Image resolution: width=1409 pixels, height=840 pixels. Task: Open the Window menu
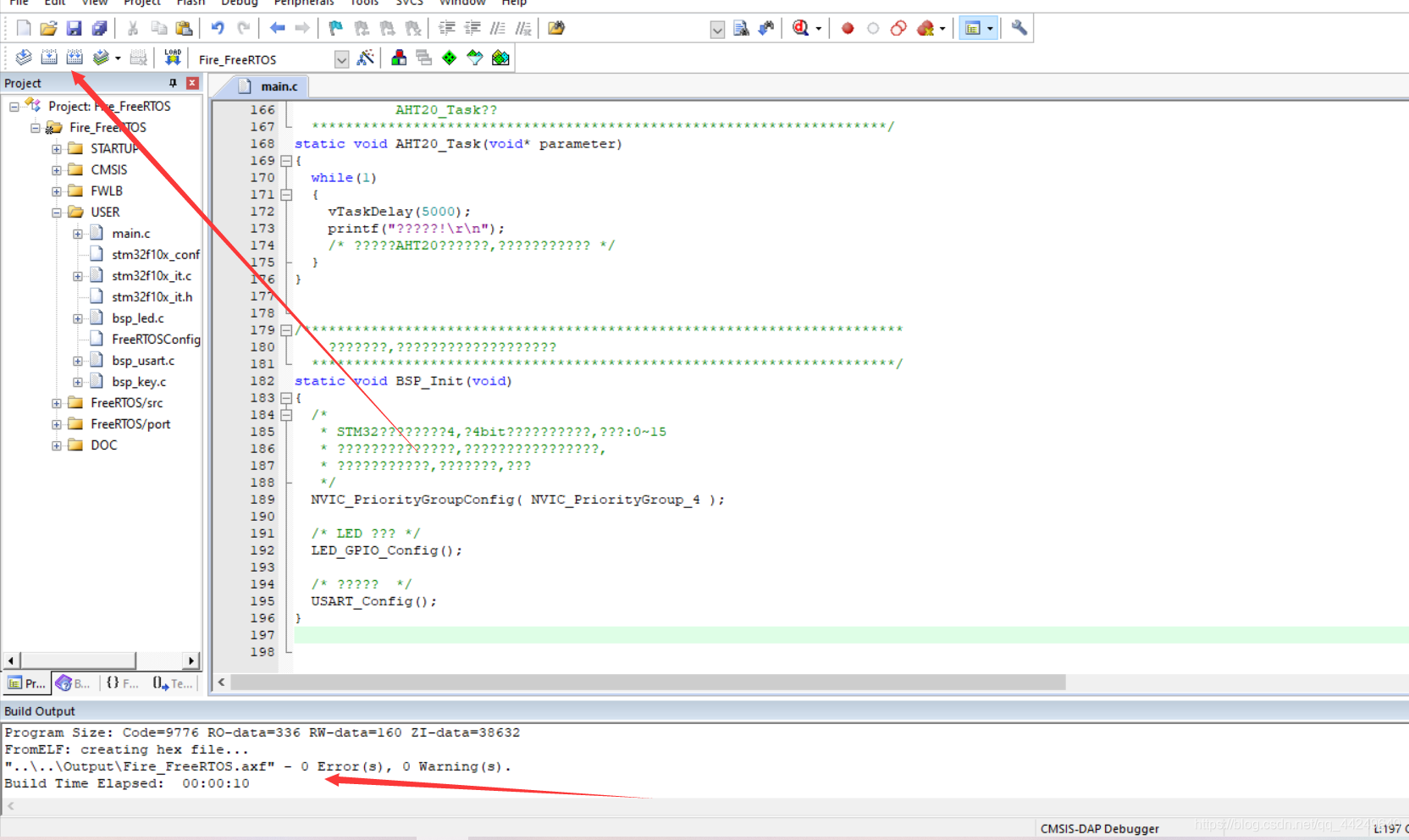[x=462, y=3]
